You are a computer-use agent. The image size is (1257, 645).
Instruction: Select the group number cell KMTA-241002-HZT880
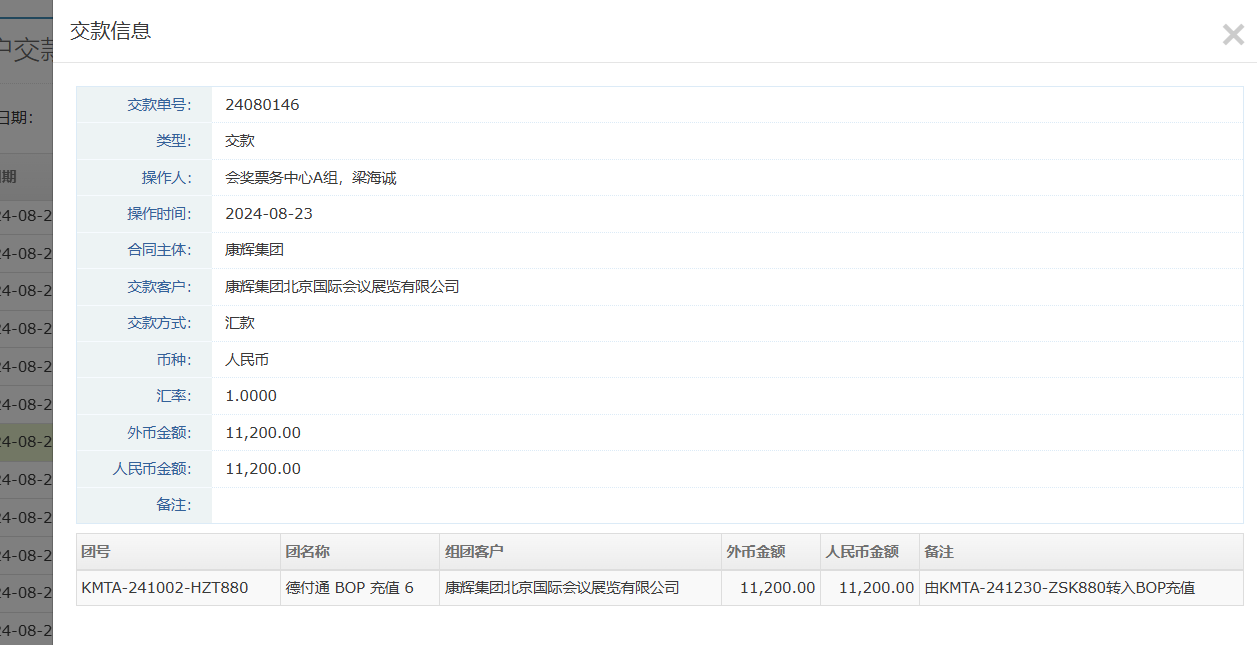(165, 588)
